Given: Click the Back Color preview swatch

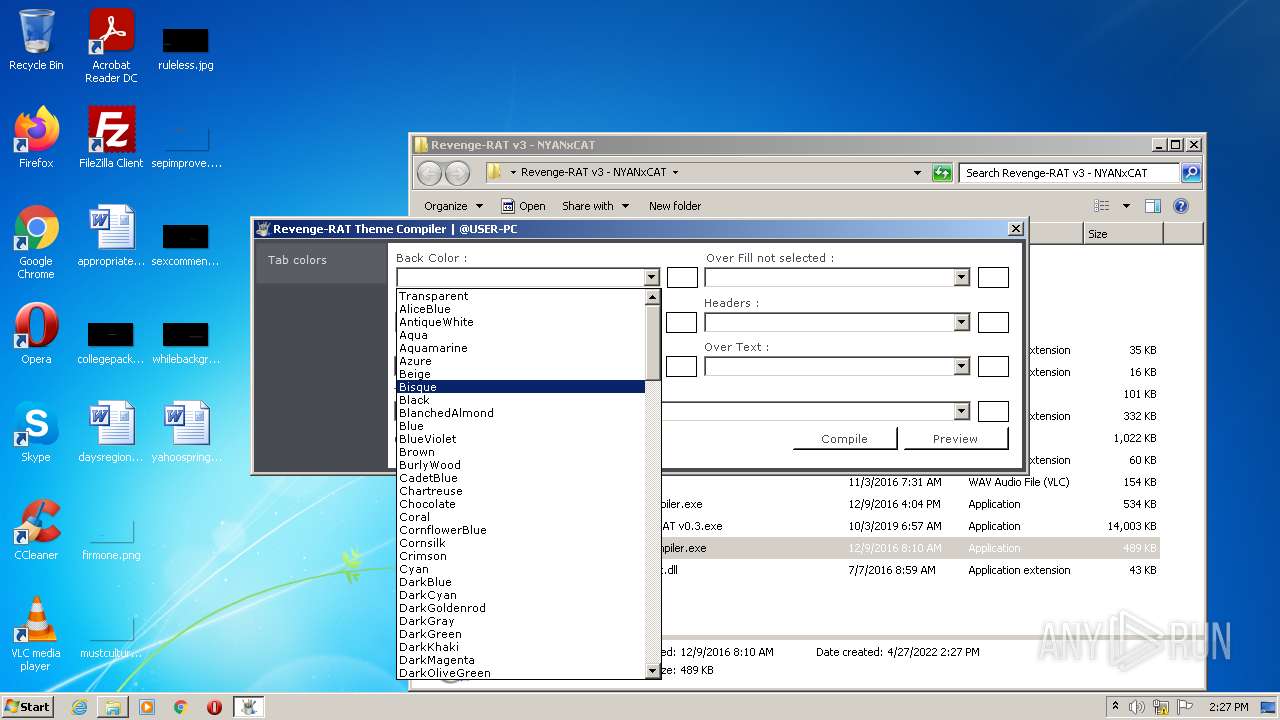Looking at the screenshot, I should [x=682, y=278].
